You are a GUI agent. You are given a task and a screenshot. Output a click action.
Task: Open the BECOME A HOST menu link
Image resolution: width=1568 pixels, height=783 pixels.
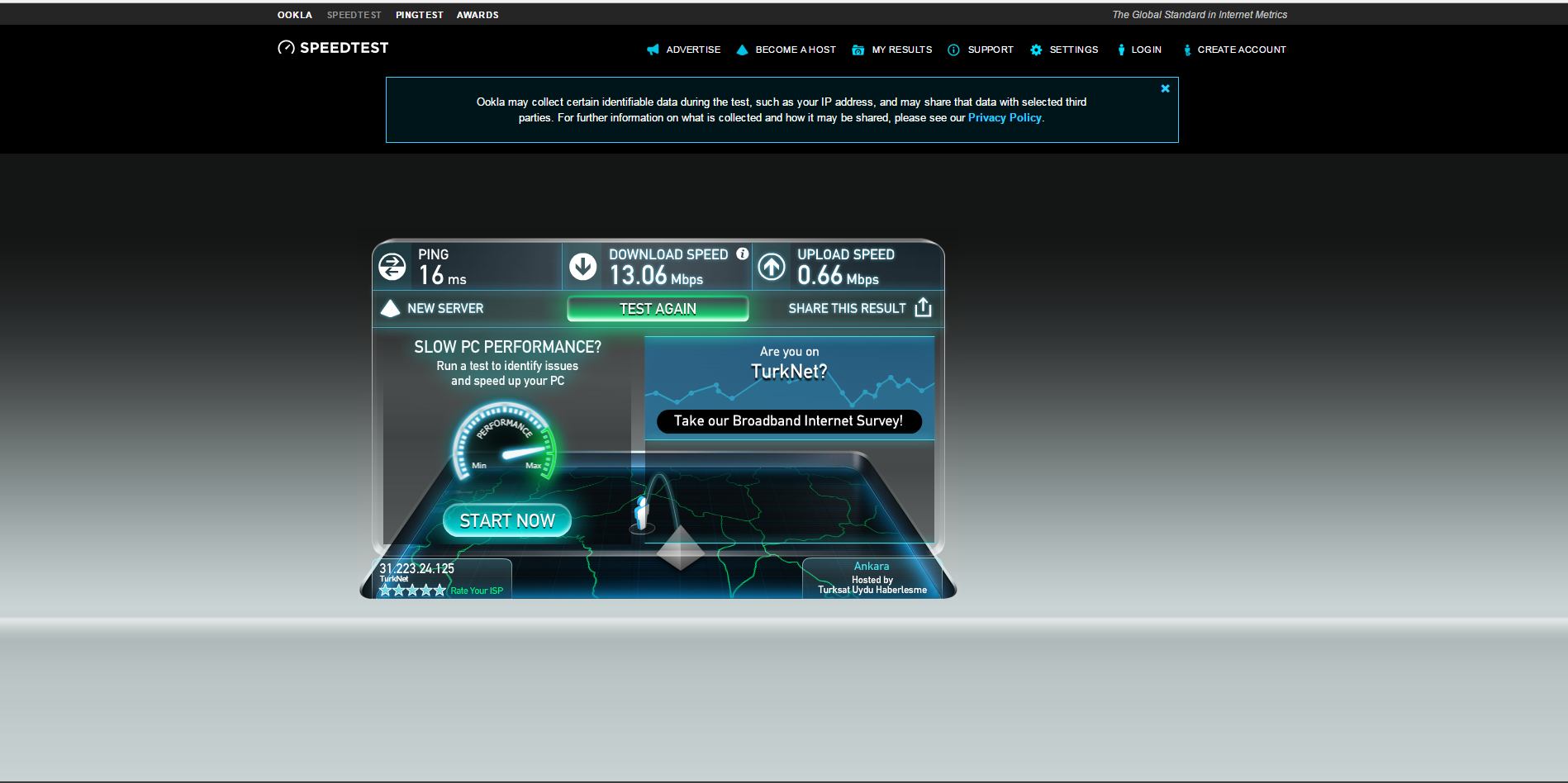coord(796,50)
